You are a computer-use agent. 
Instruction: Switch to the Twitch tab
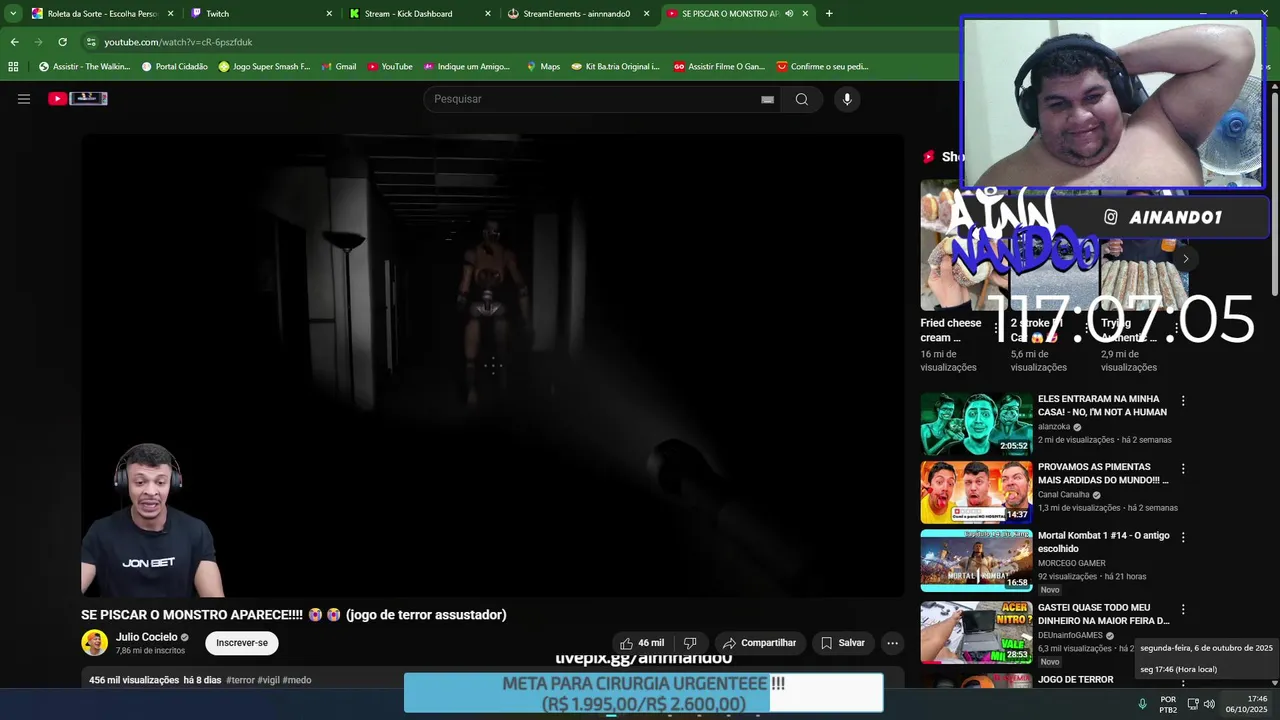[260, 14]
